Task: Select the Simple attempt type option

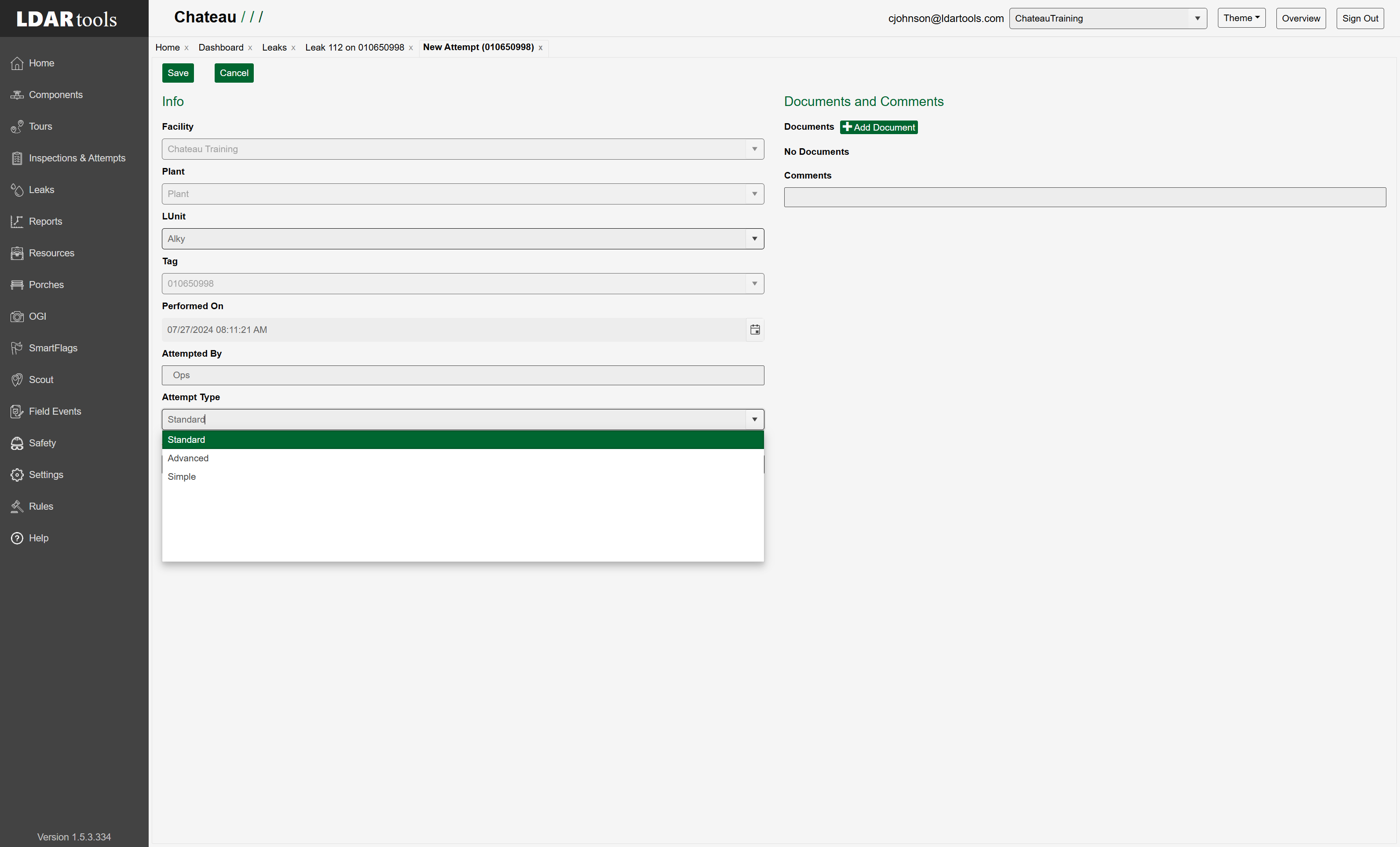Action: click(x=463, y=477)
